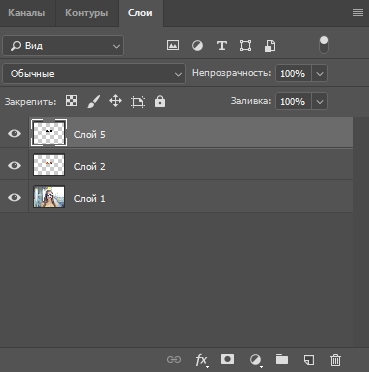The image size is (369, 372).
Task: Create new group folder icon
Action: pos(282,359)
